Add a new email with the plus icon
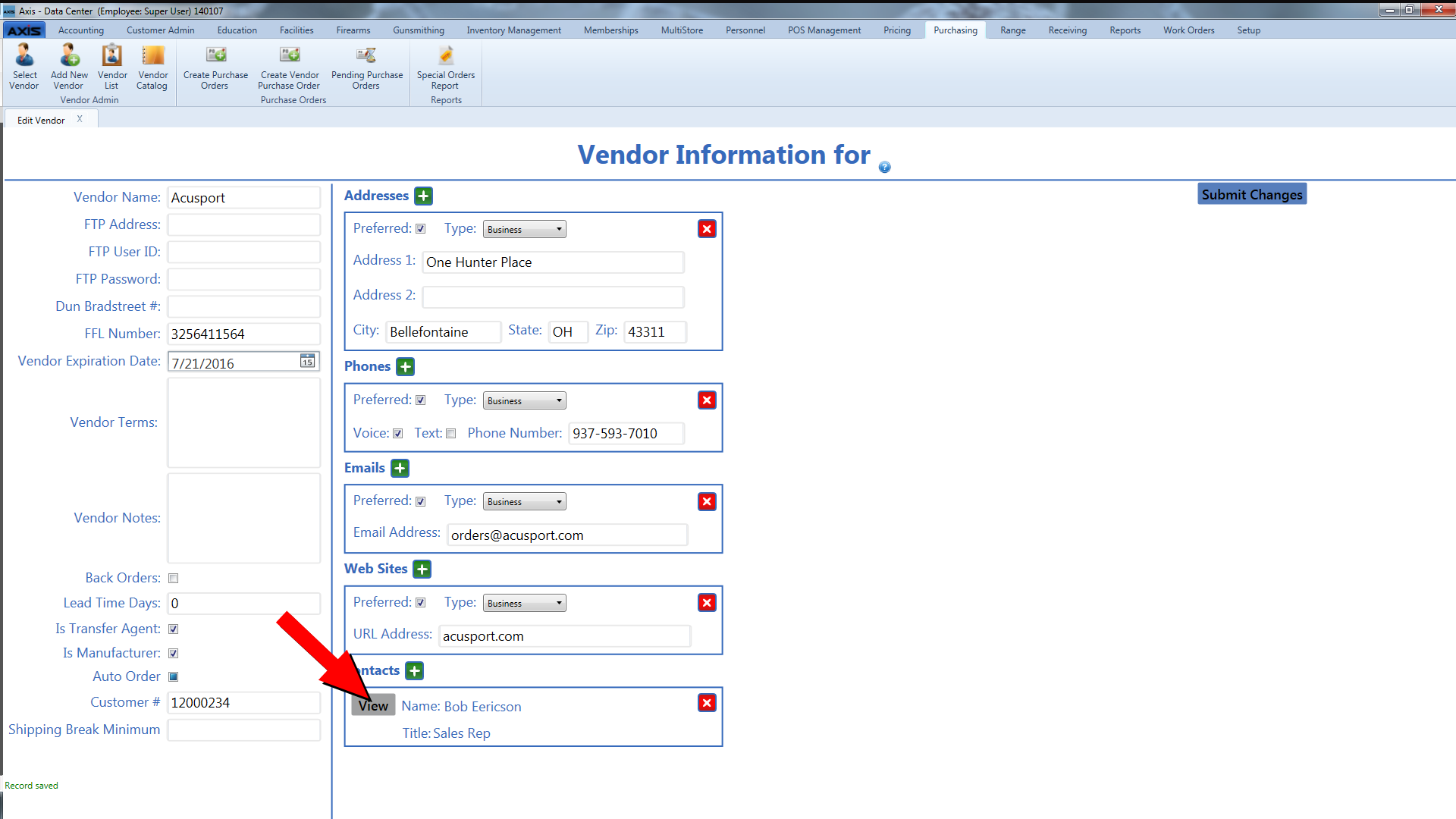Screen dimensions: 1456x819 (400, 469)
